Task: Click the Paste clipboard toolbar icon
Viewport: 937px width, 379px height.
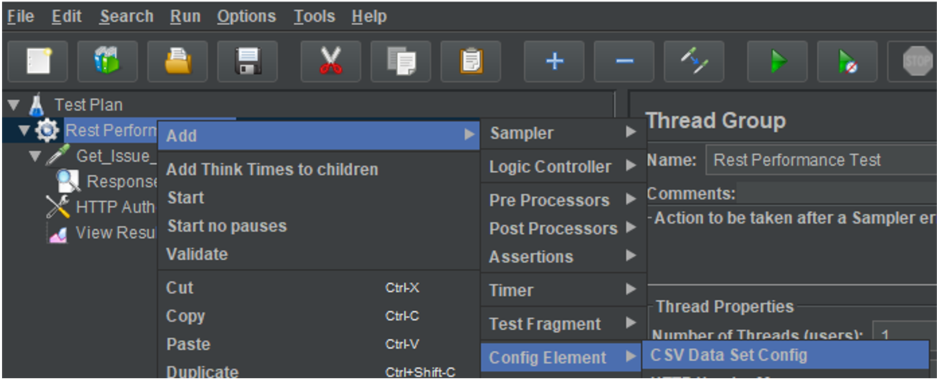Action: click(x=471, y=61)
